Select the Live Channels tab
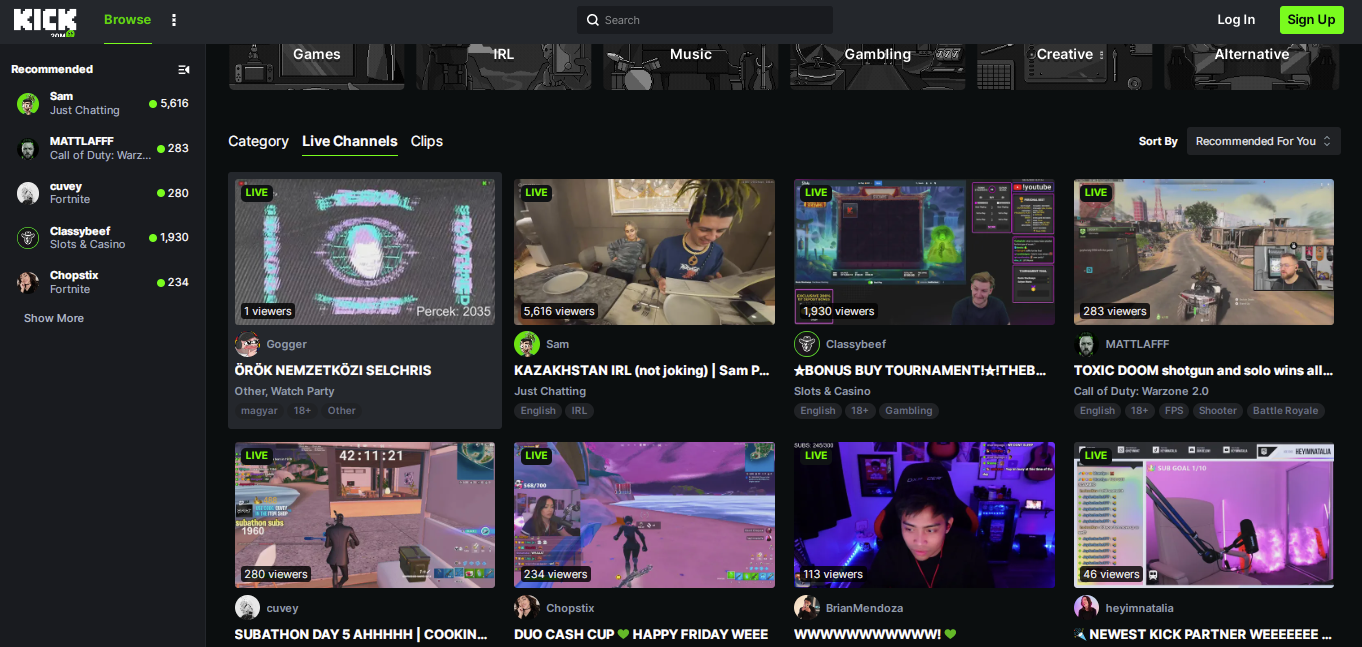The width and height of the screenshot is (1362, 647). [350, 141]
